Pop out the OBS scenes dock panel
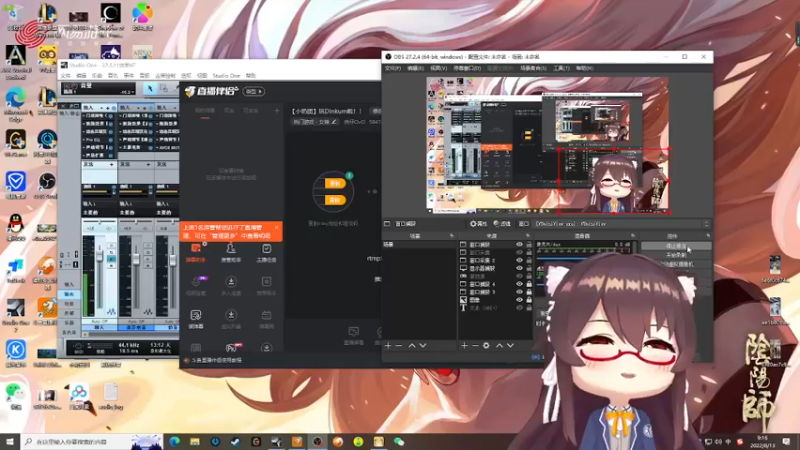800x450 pixels. [x=452, y=236]
